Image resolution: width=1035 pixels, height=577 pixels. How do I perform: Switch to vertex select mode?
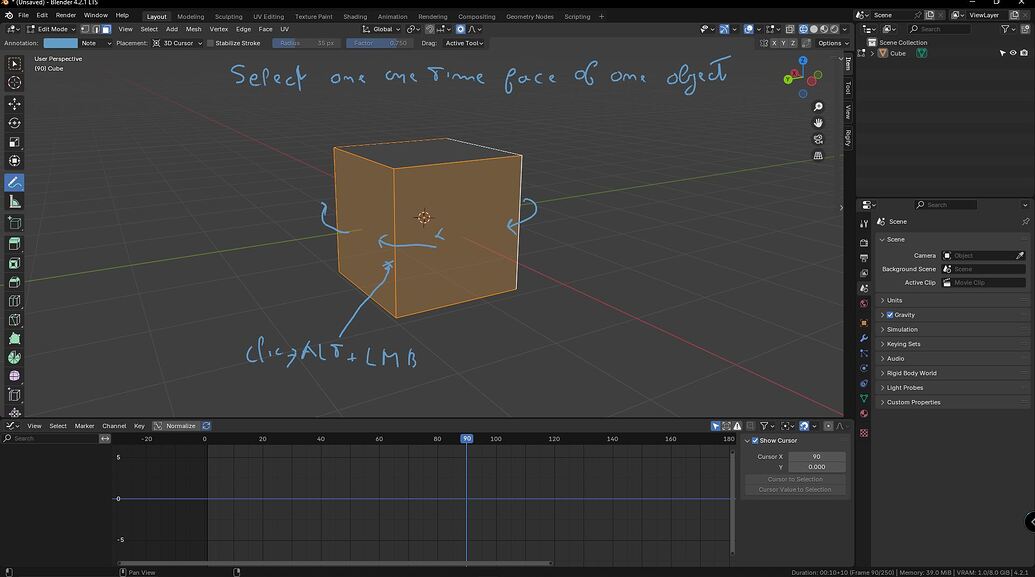point(85,29)
